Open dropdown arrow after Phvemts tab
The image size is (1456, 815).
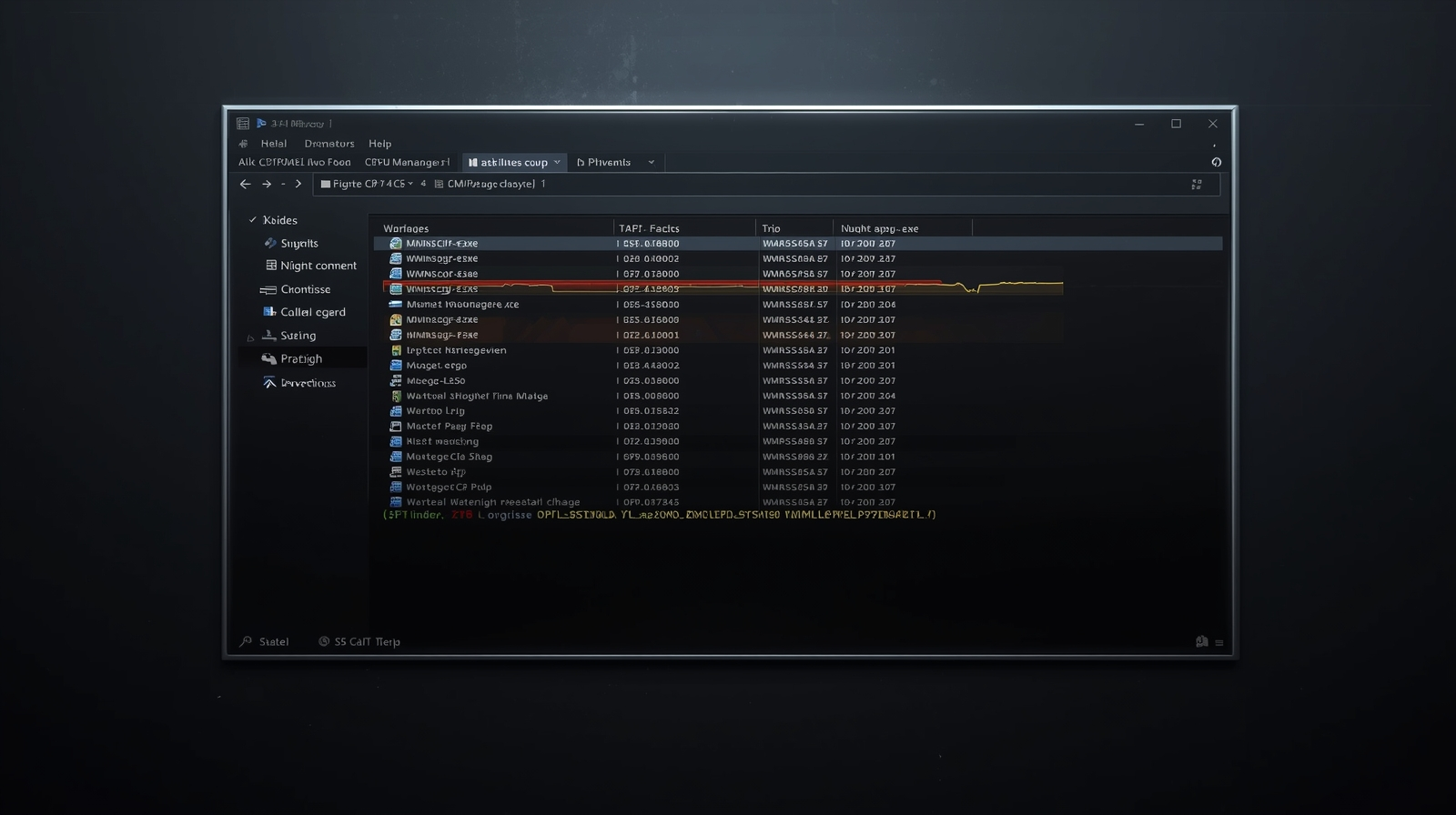[x=651, y=163]
